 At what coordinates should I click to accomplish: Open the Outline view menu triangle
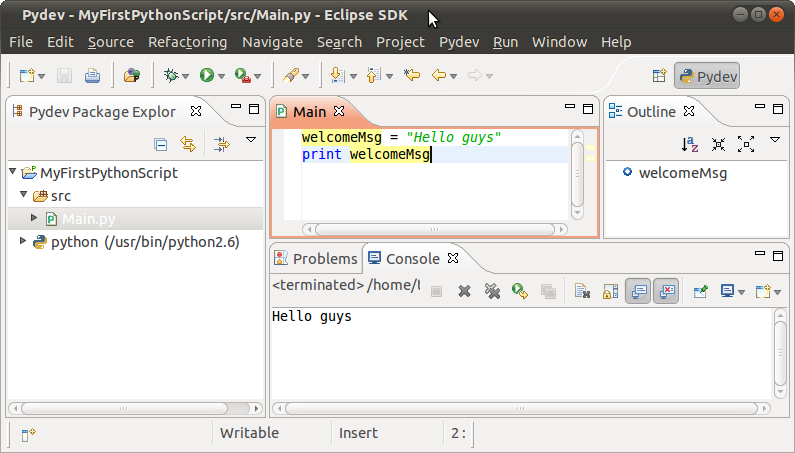tap(775, 140)
